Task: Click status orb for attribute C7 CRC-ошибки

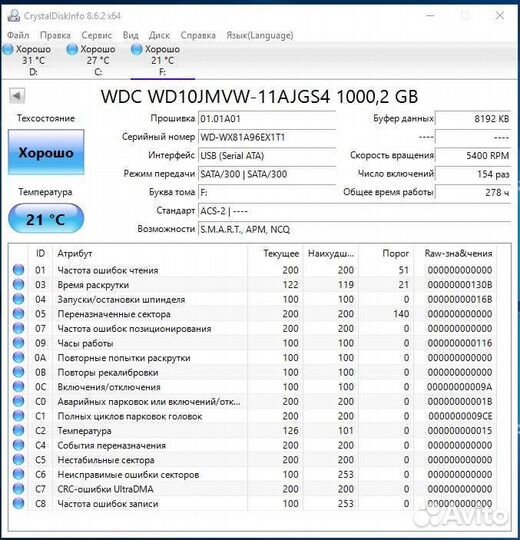Action: (19, 489)
